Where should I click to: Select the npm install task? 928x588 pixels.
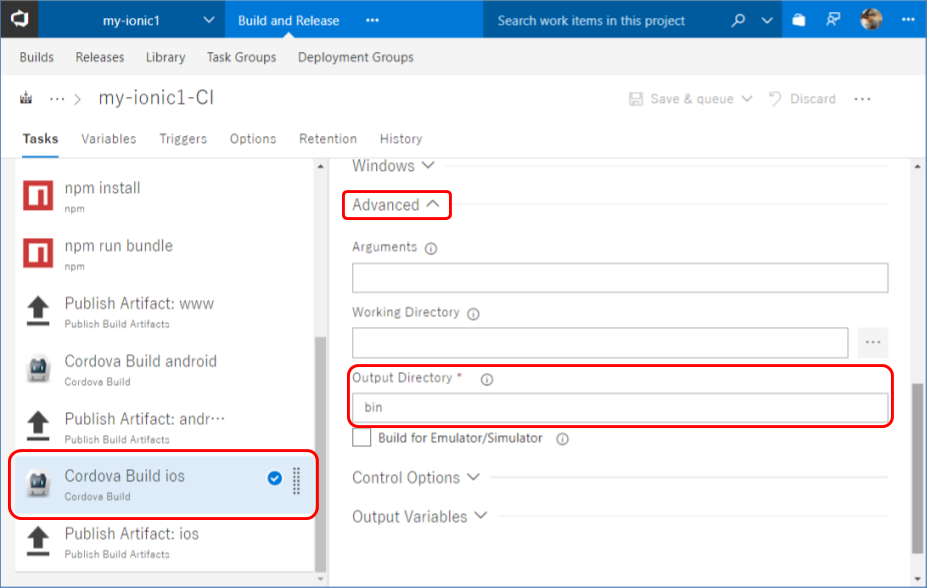[164, 196]
